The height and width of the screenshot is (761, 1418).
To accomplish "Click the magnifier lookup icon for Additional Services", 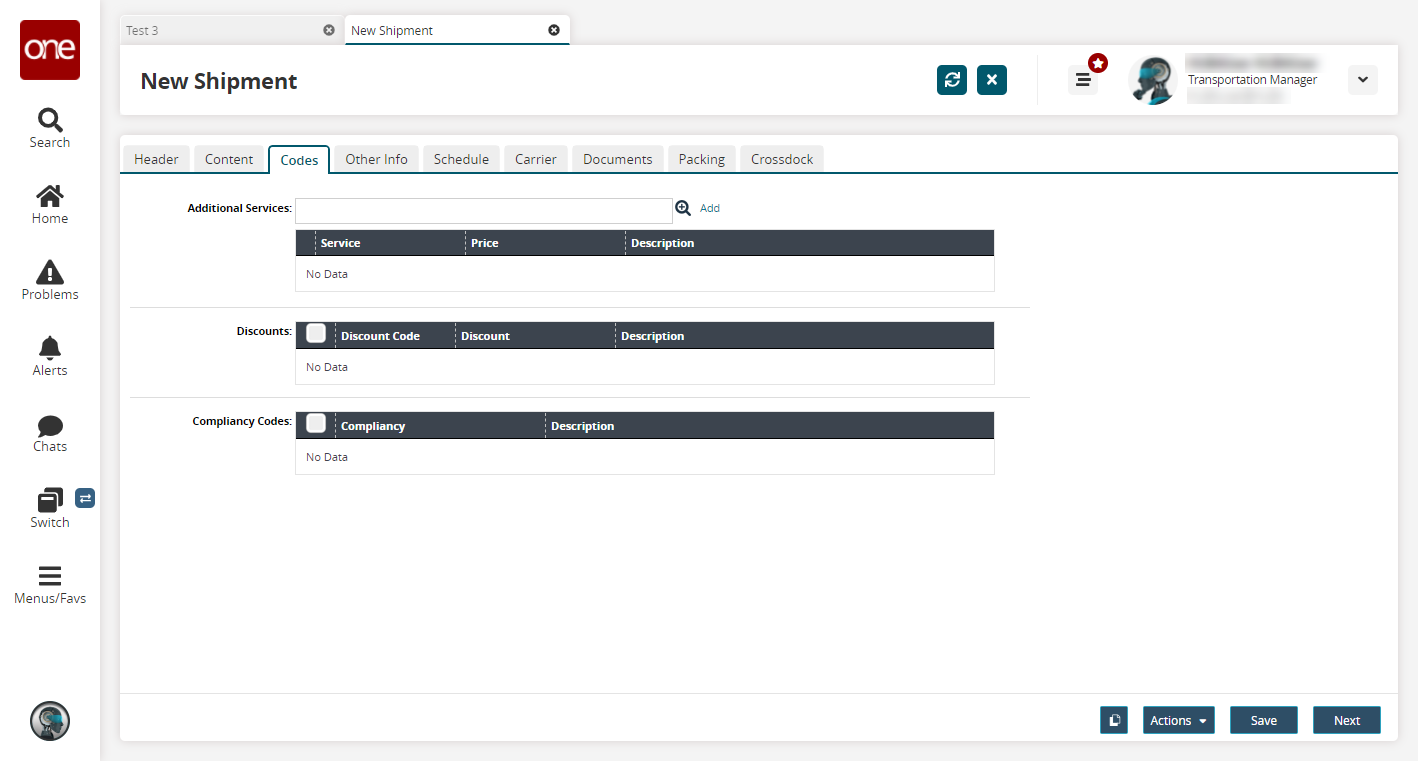I will (683, 208).
